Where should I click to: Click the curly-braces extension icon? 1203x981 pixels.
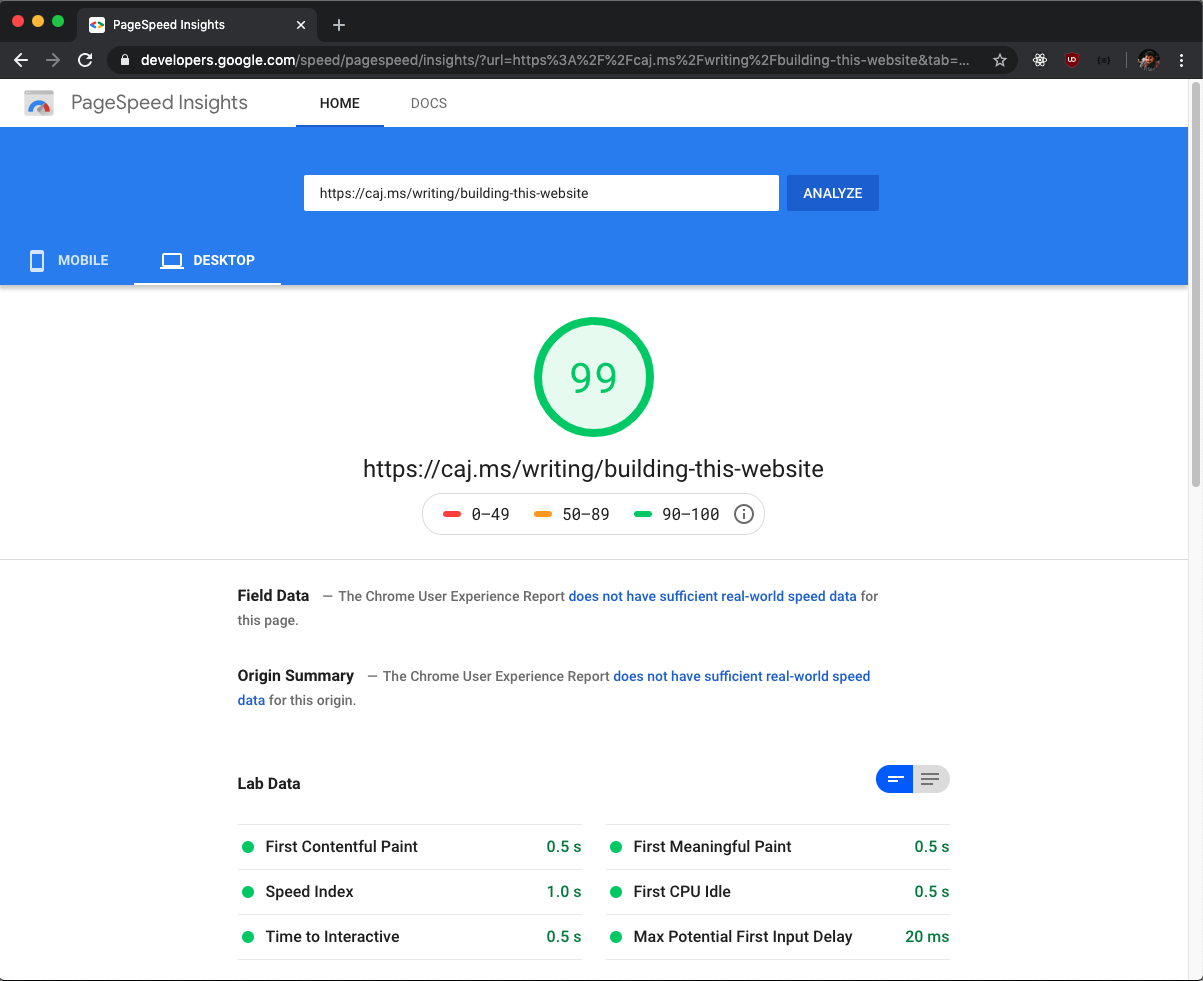(1104, 60)
